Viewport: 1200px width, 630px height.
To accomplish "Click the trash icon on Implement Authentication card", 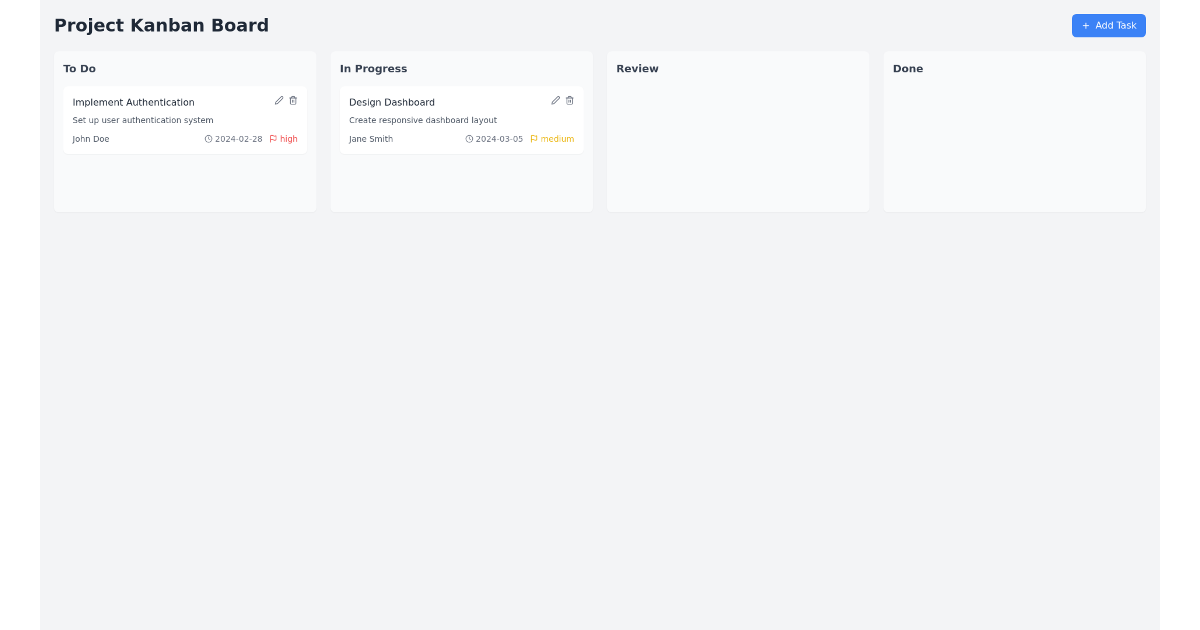I will click(293, 100).
